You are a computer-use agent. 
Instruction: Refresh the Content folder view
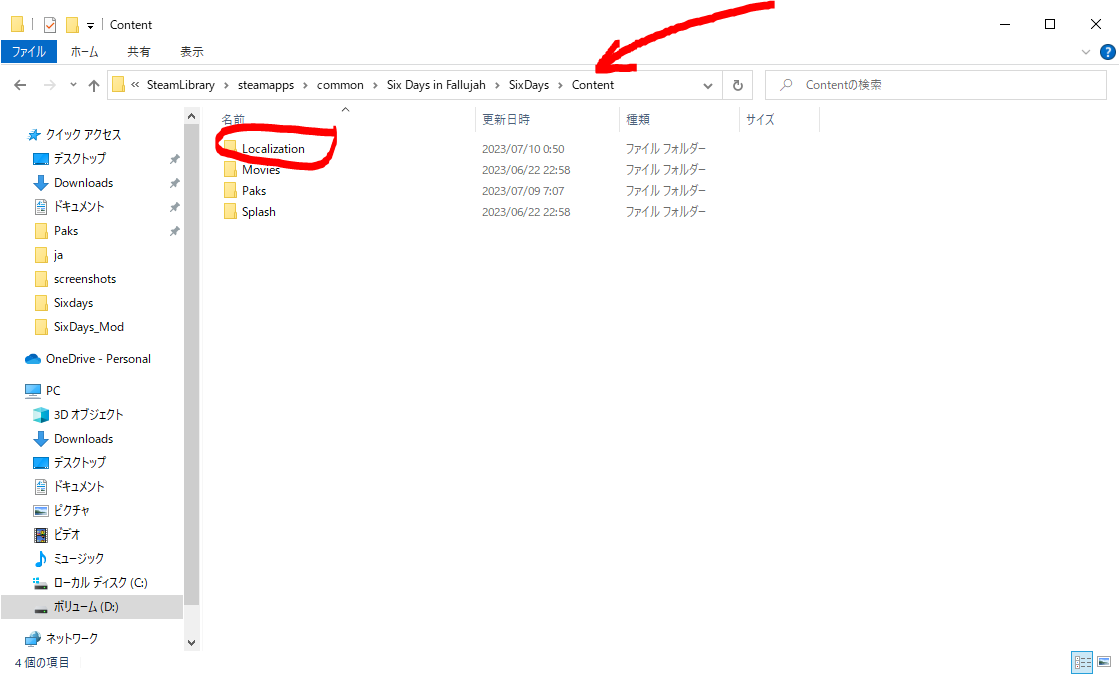point(738,85)
